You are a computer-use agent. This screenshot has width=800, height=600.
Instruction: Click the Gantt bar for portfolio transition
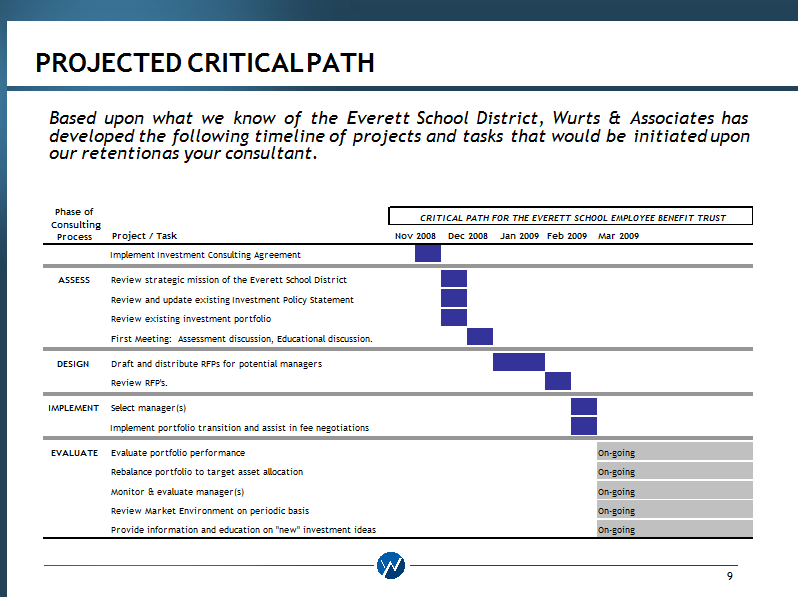pos(584,426)
